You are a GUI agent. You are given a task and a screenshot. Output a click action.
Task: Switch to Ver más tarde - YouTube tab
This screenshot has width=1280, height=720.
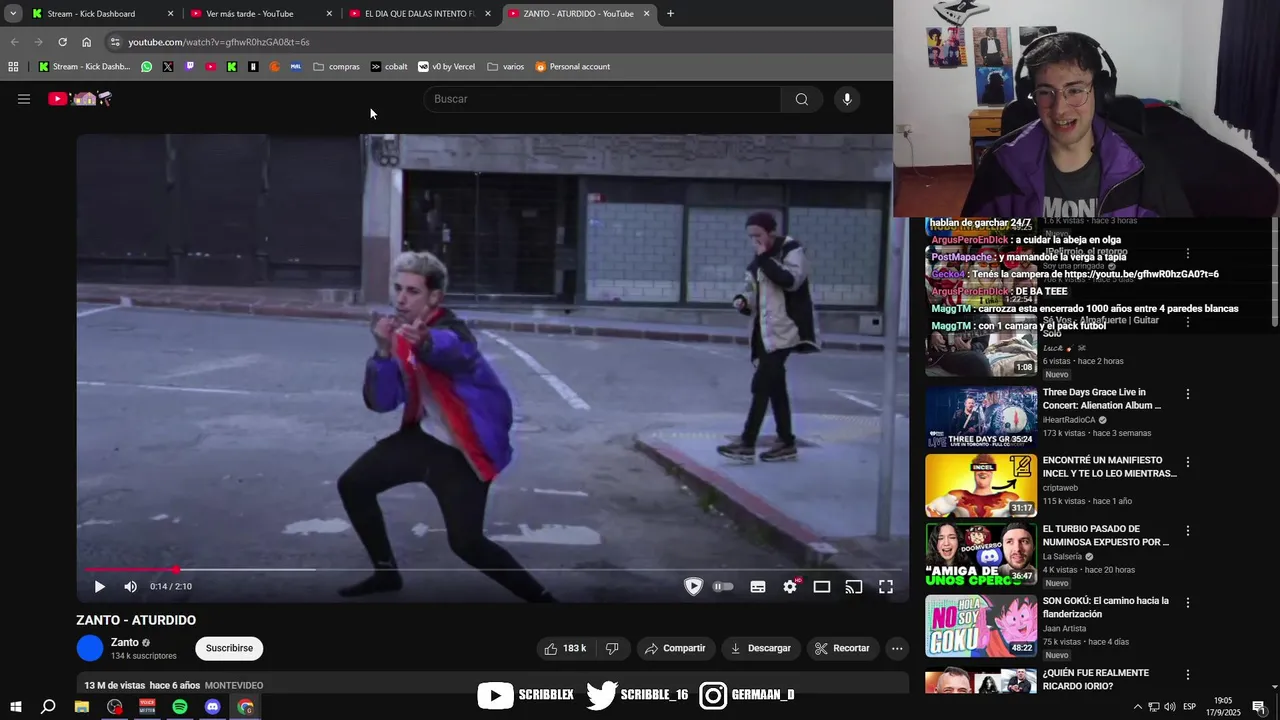click(260, 14)
